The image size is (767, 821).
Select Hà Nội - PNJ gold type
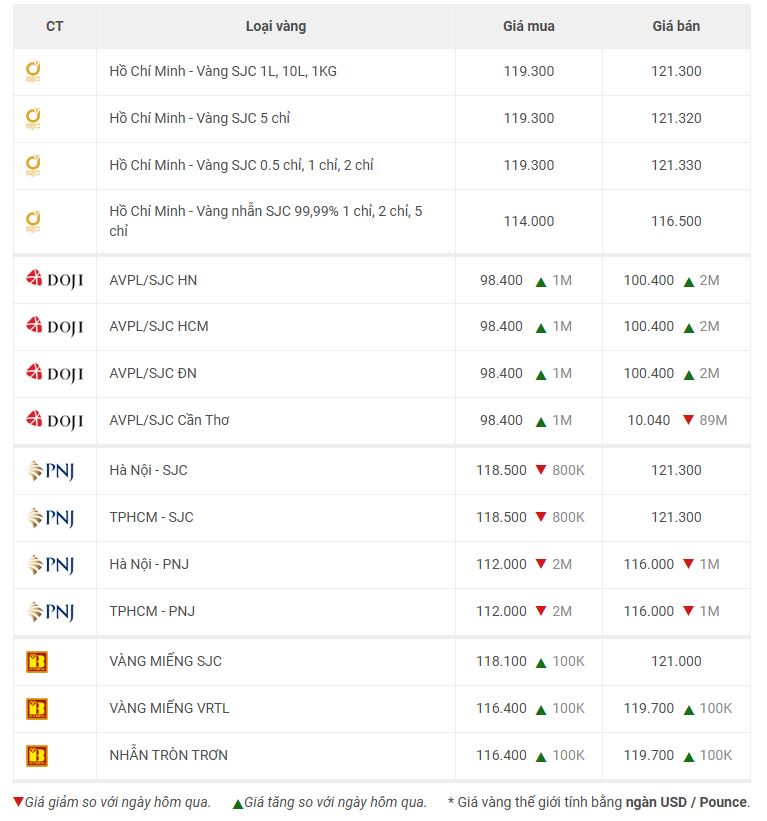[149, 564]
